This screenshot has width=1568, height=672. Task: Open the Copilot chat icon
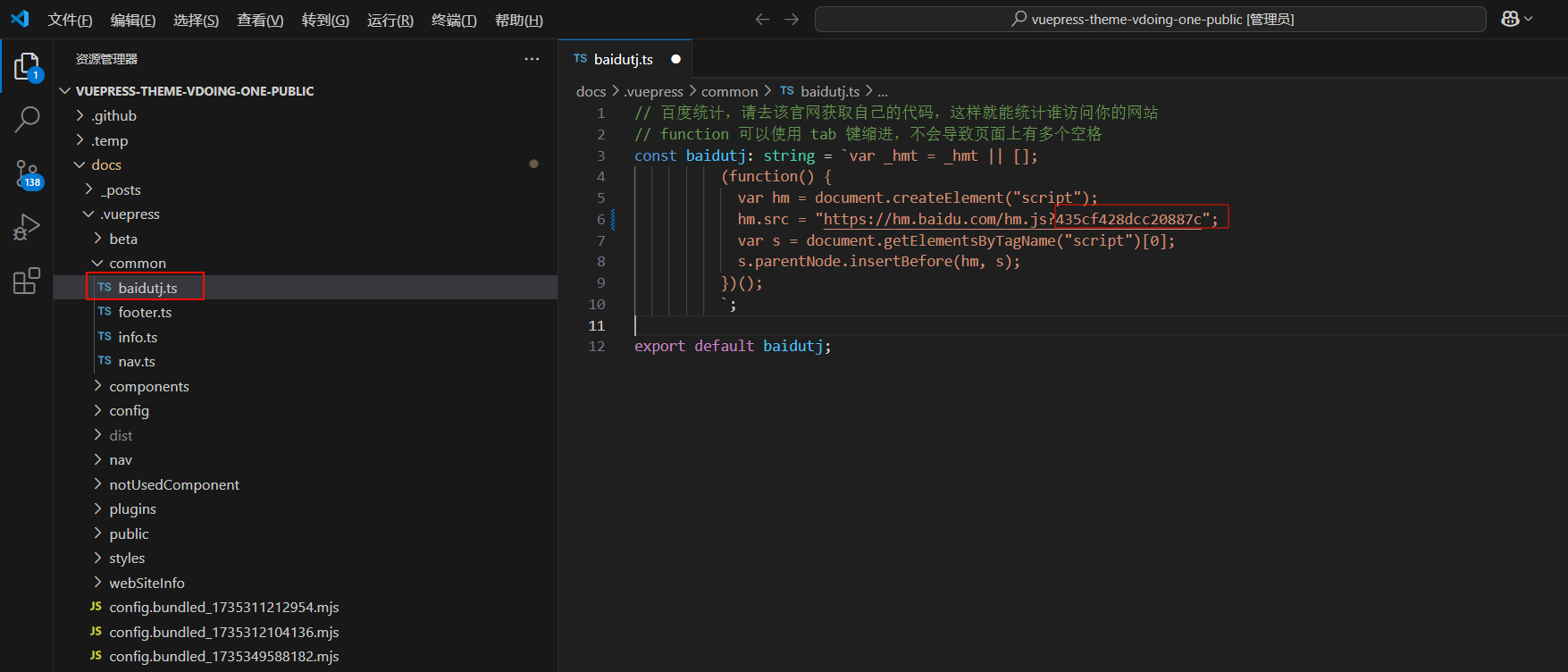[1510, 19]
